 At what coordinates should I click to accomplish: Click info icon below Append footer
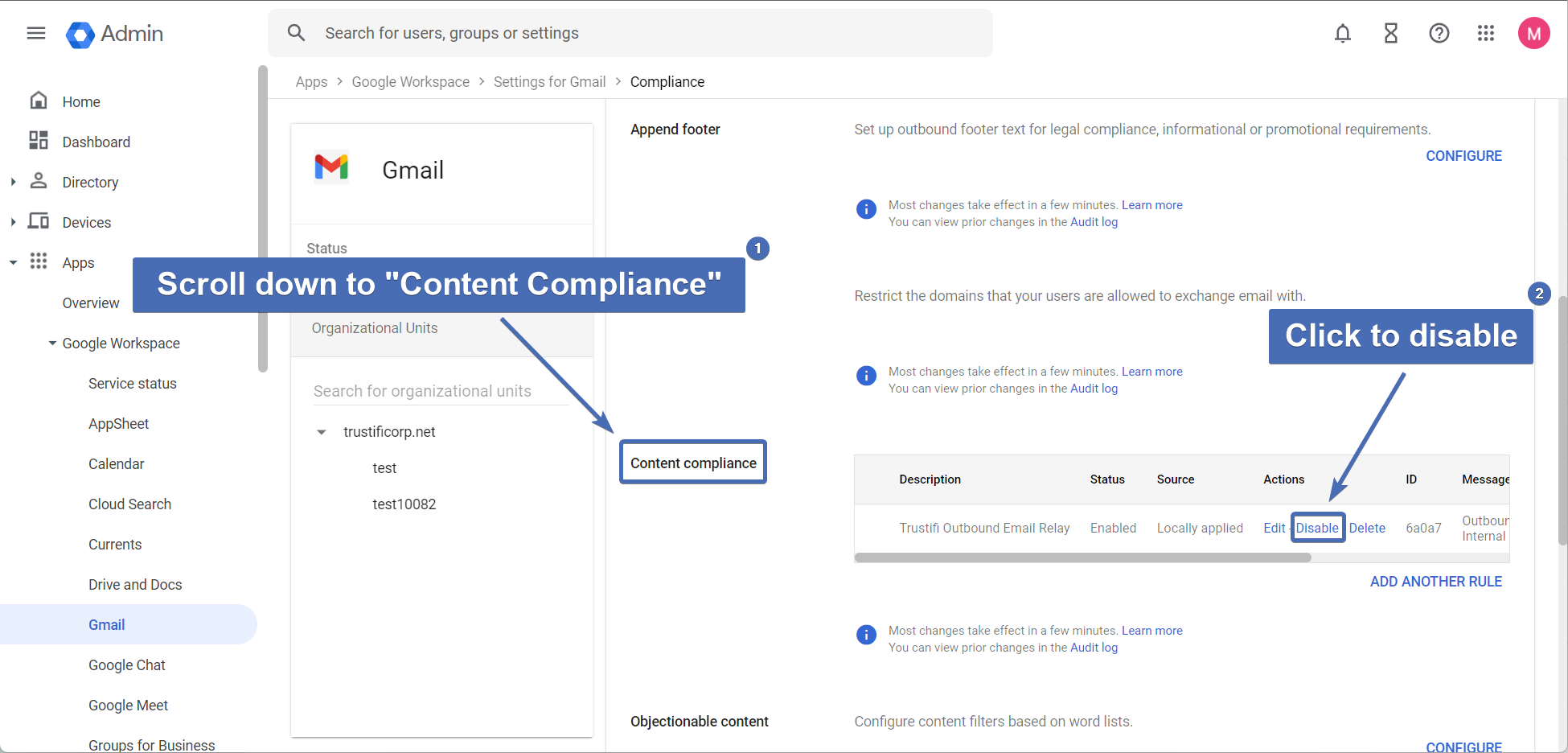[x=866, y=209]
